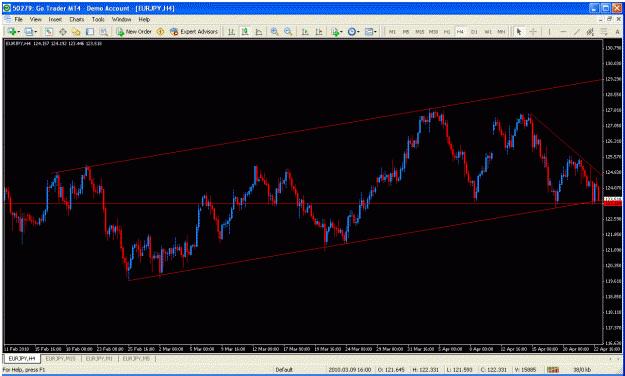Select the M15 timeframe button
The image size is (625, 376).
pos(419,32)
